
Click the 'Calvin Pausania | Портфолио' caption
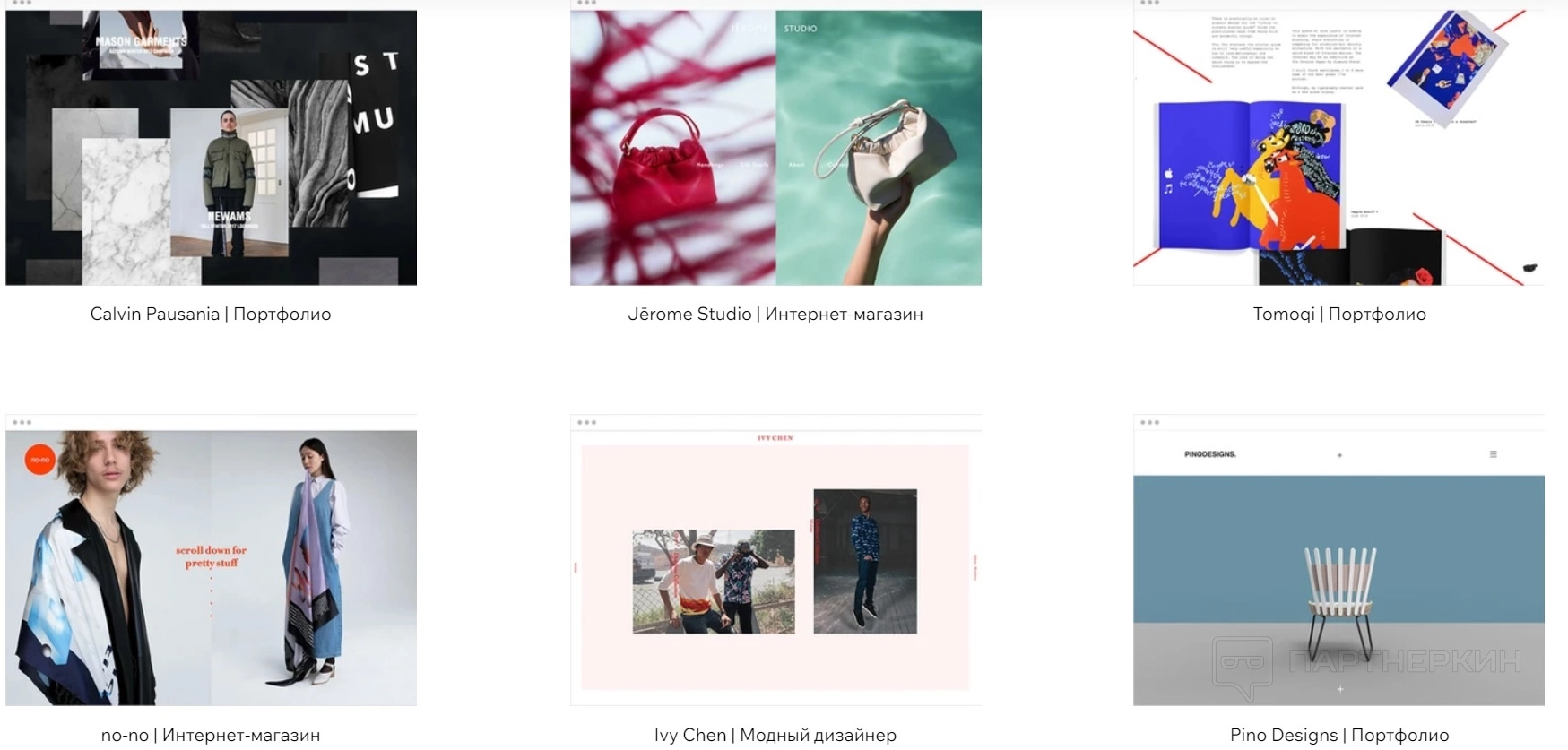(211, 314)
